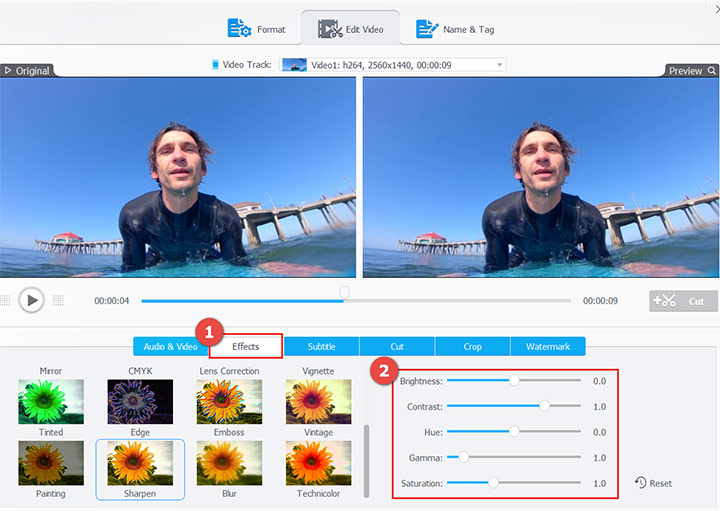
Task: Click the Brightness value 0.0
Action: coord(599,381)
